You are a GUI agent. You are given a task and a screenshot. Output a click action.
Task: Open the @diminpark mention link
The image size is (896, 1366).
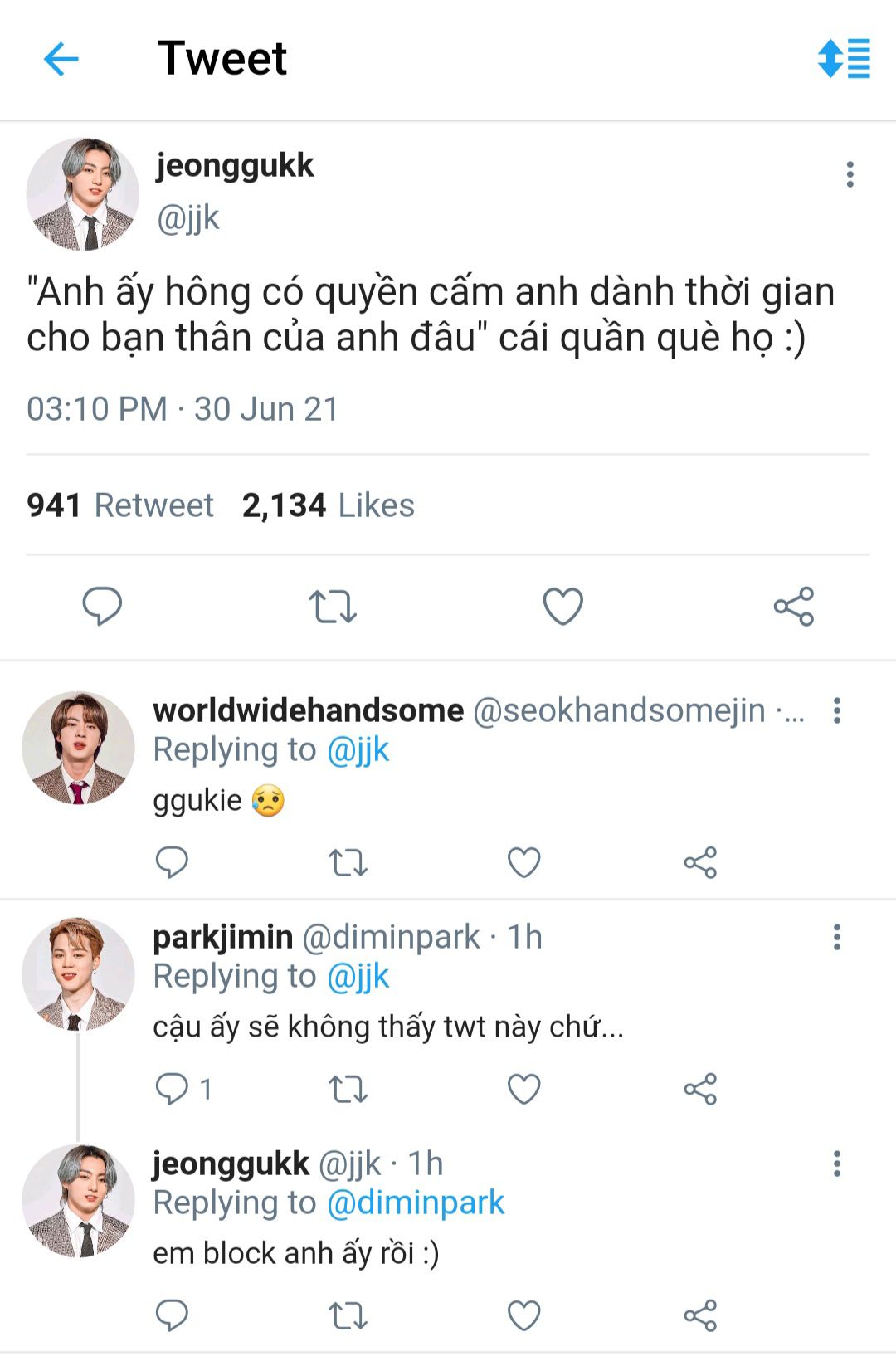(x=416, y=1203)
